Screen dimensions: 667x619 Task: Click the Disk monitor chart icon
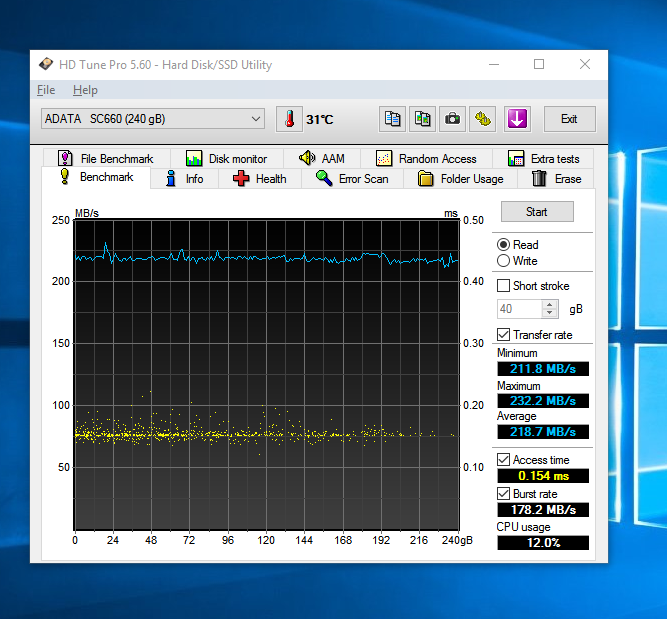(194, 159)
